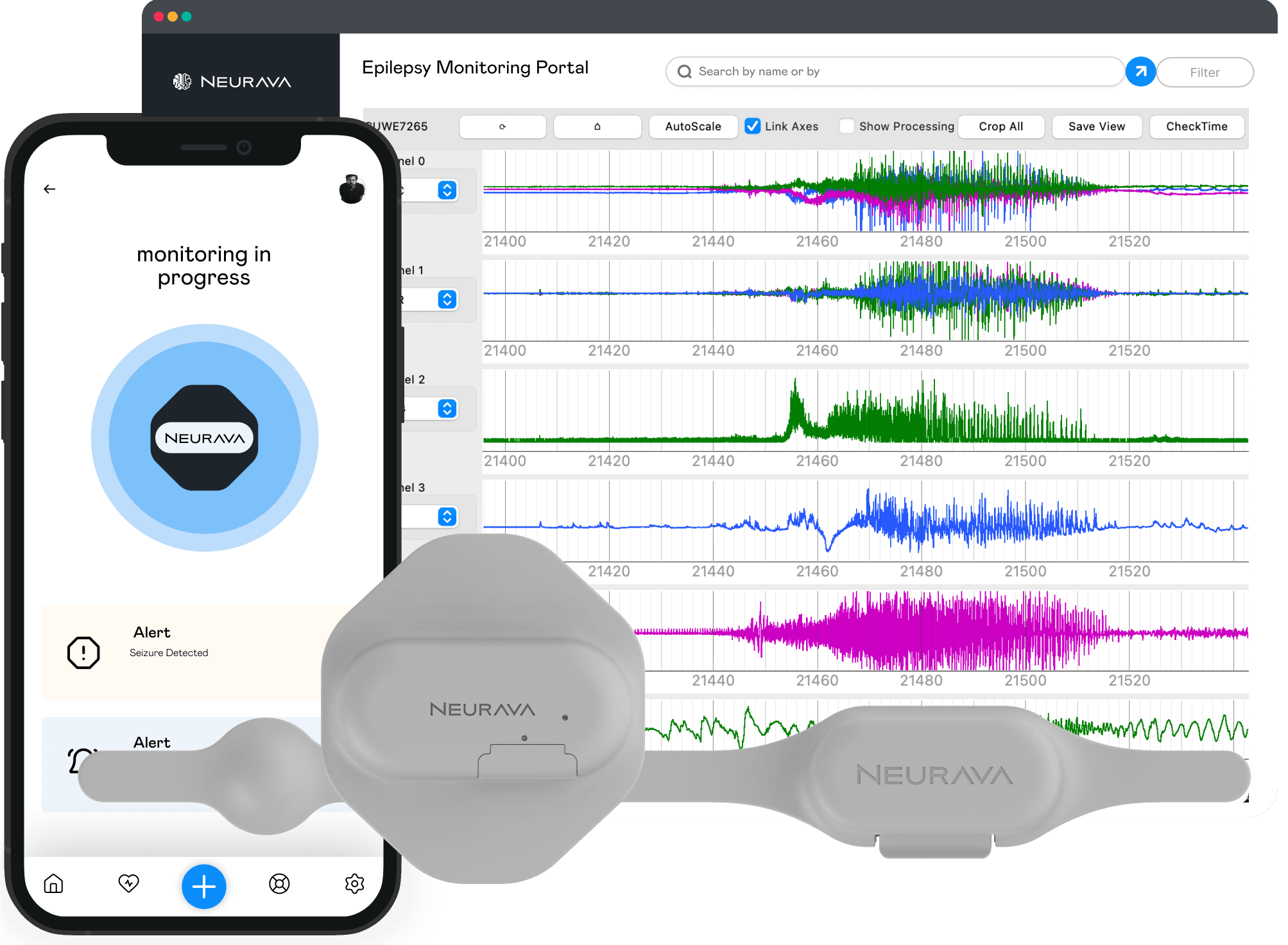
Task: Click the blue arrow search submit icon
Action: (1140, 72)
